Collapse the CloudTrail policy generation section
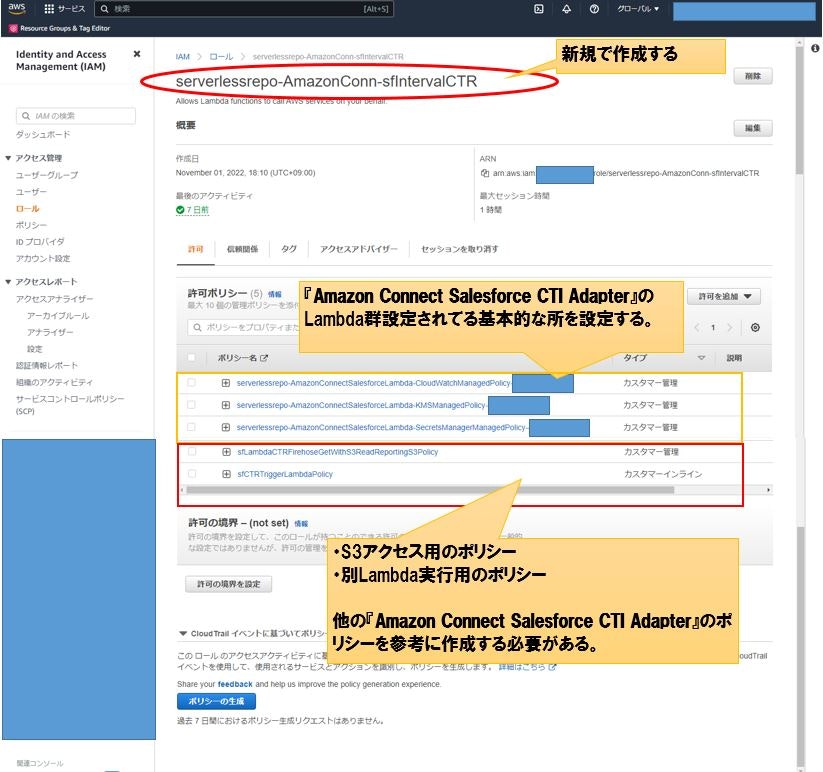 click(183, 633)
